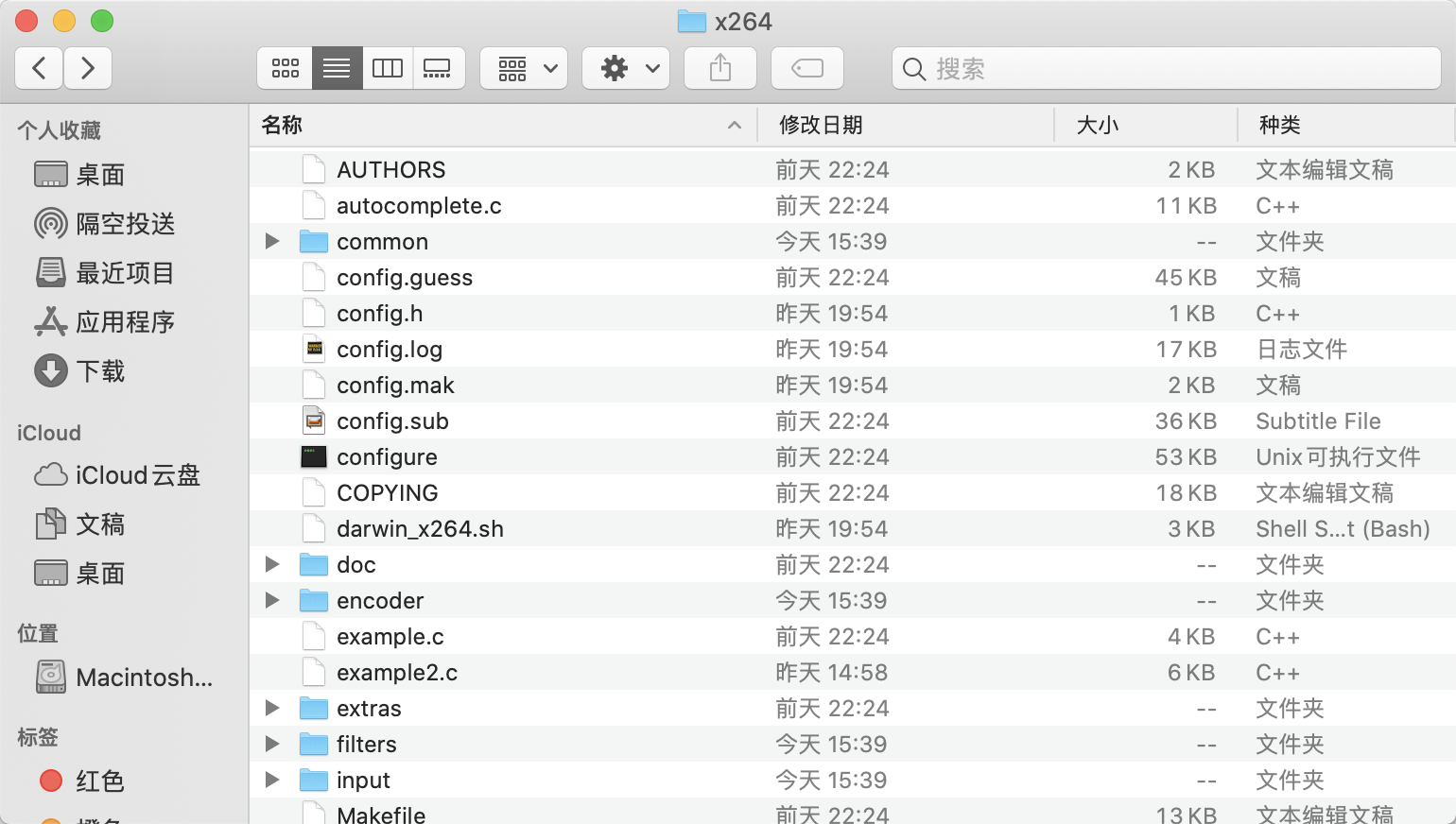Open the group-by arrangement dropdown
This screenshot has width=1456, height=824.
click(x=524, y=68)
